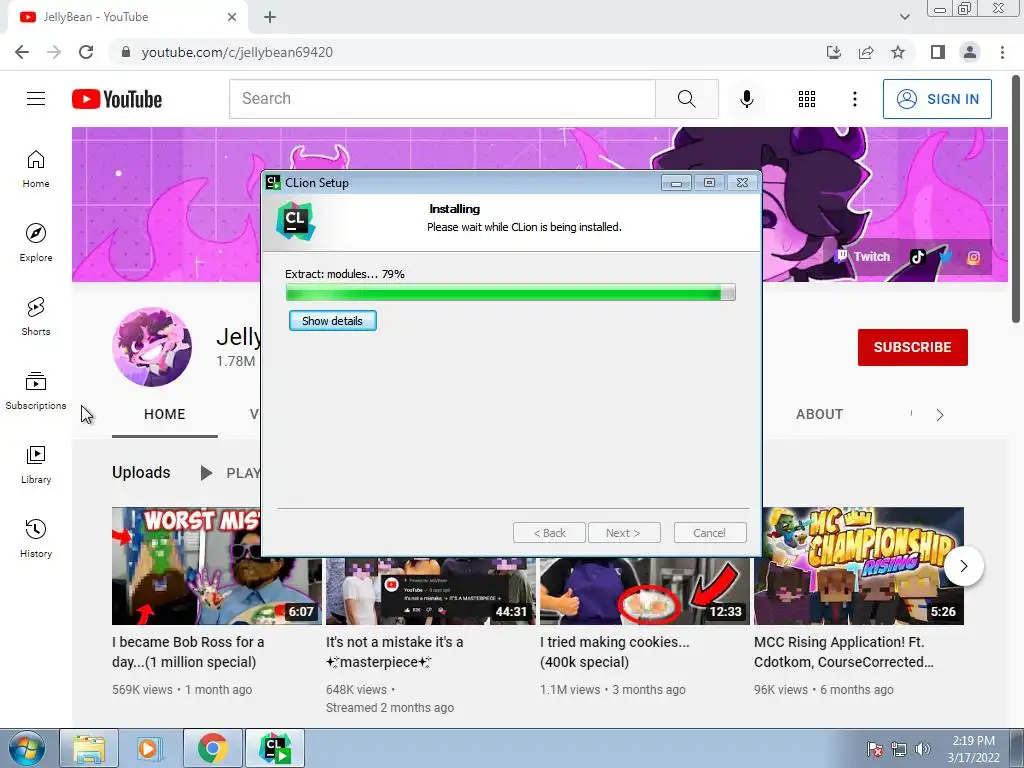1024x768 pixels.
Task: Click the search magnifier button
Action: tap(686, 99)
